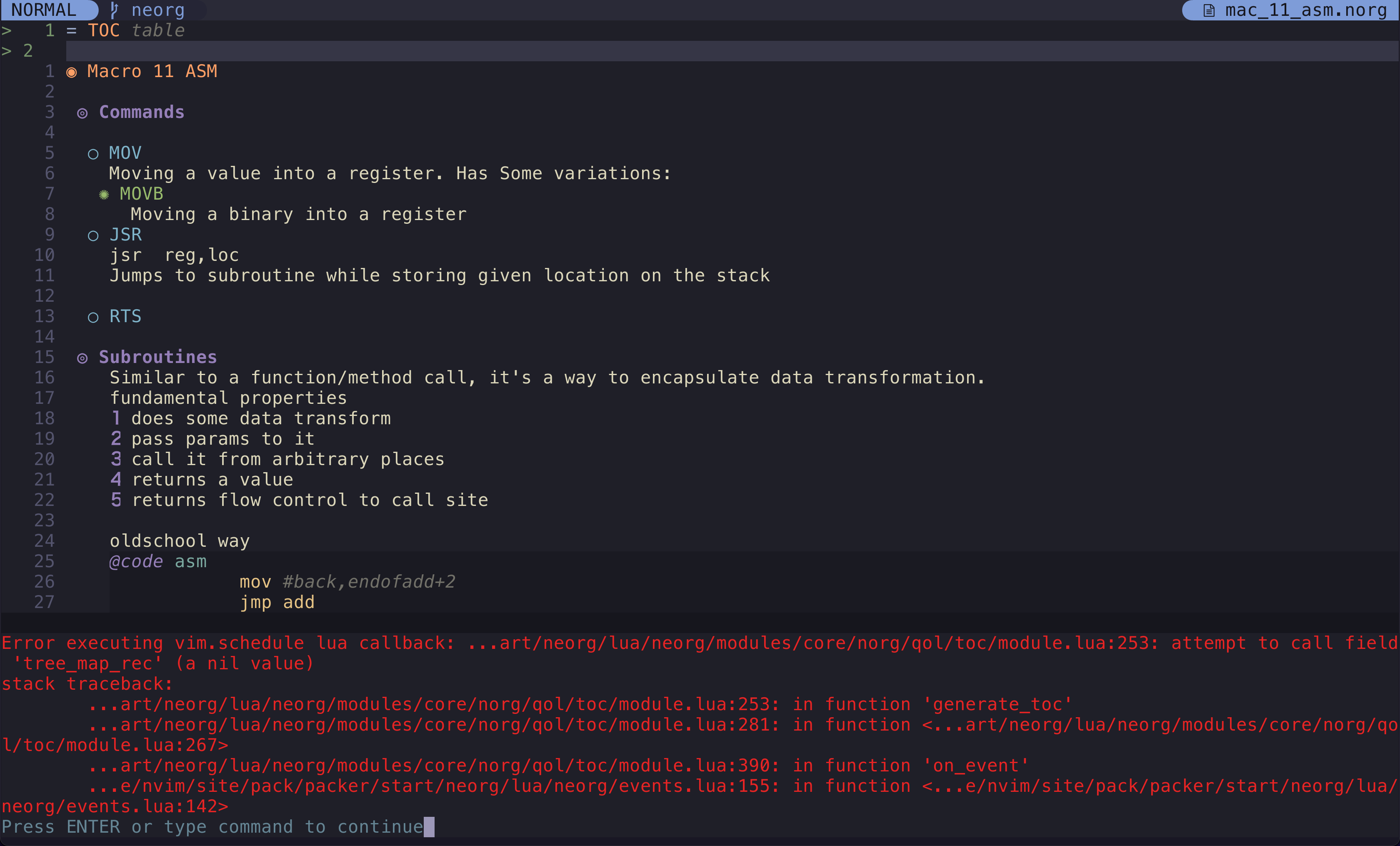
Task: Click the @code asm code block tag
Action: click(x=136, y=561)
